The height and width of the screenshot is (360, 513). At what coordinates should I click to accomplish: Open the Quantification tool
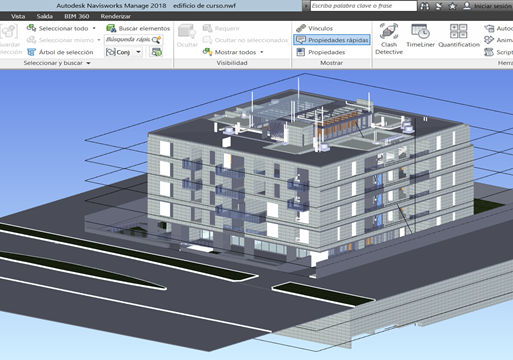(x=459, y=35)
